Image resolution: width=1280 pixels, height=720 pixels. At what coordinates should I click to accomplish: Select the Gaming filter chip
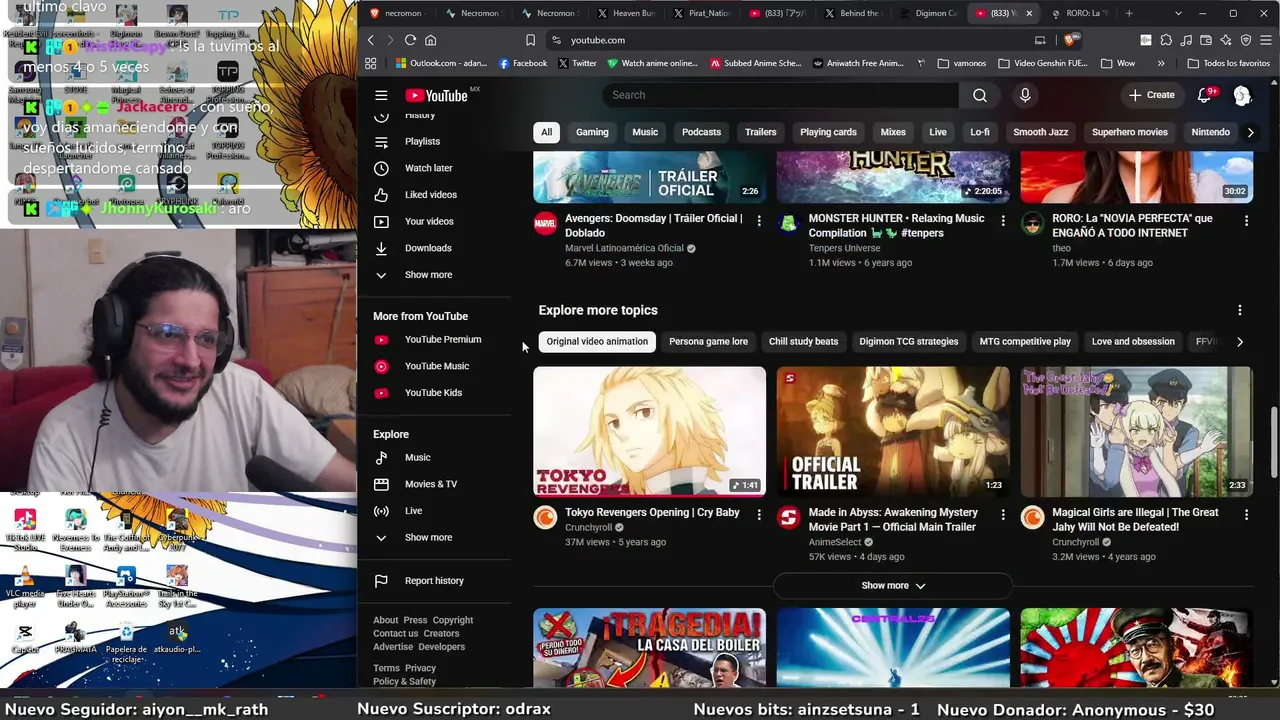point(592,132)
